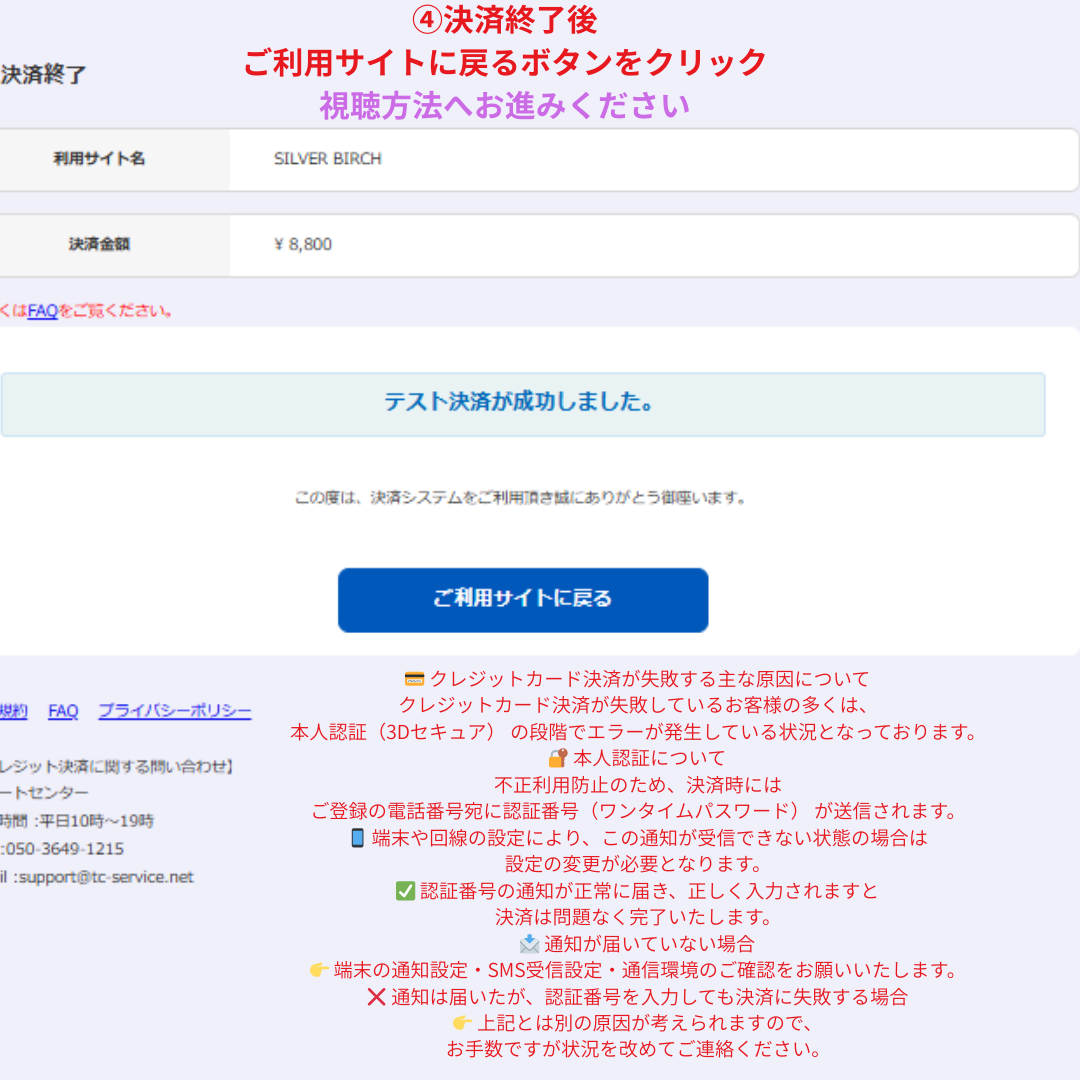Click the pointing hand emoji beside 上記とは別の原因

tap(462, 1023)
